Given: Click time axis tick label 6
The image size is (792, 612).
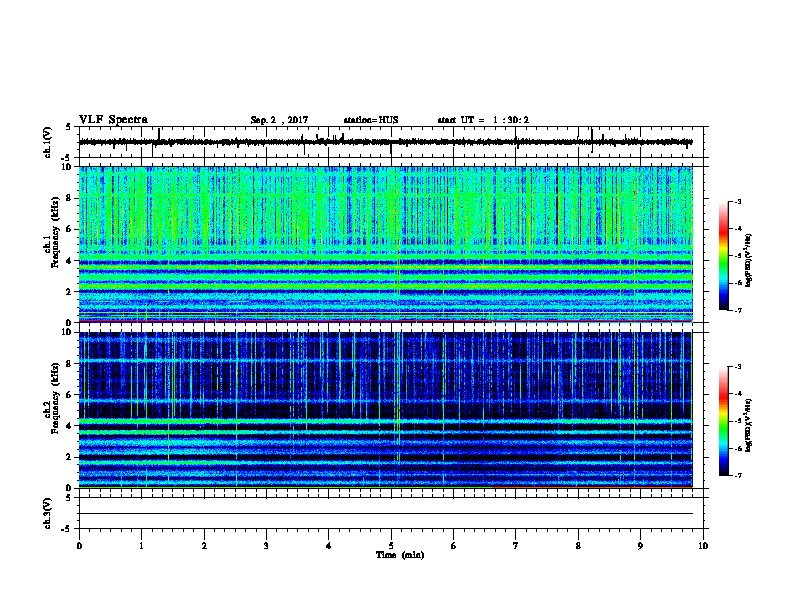Looking at the screenshot, I should pos(454,546).
